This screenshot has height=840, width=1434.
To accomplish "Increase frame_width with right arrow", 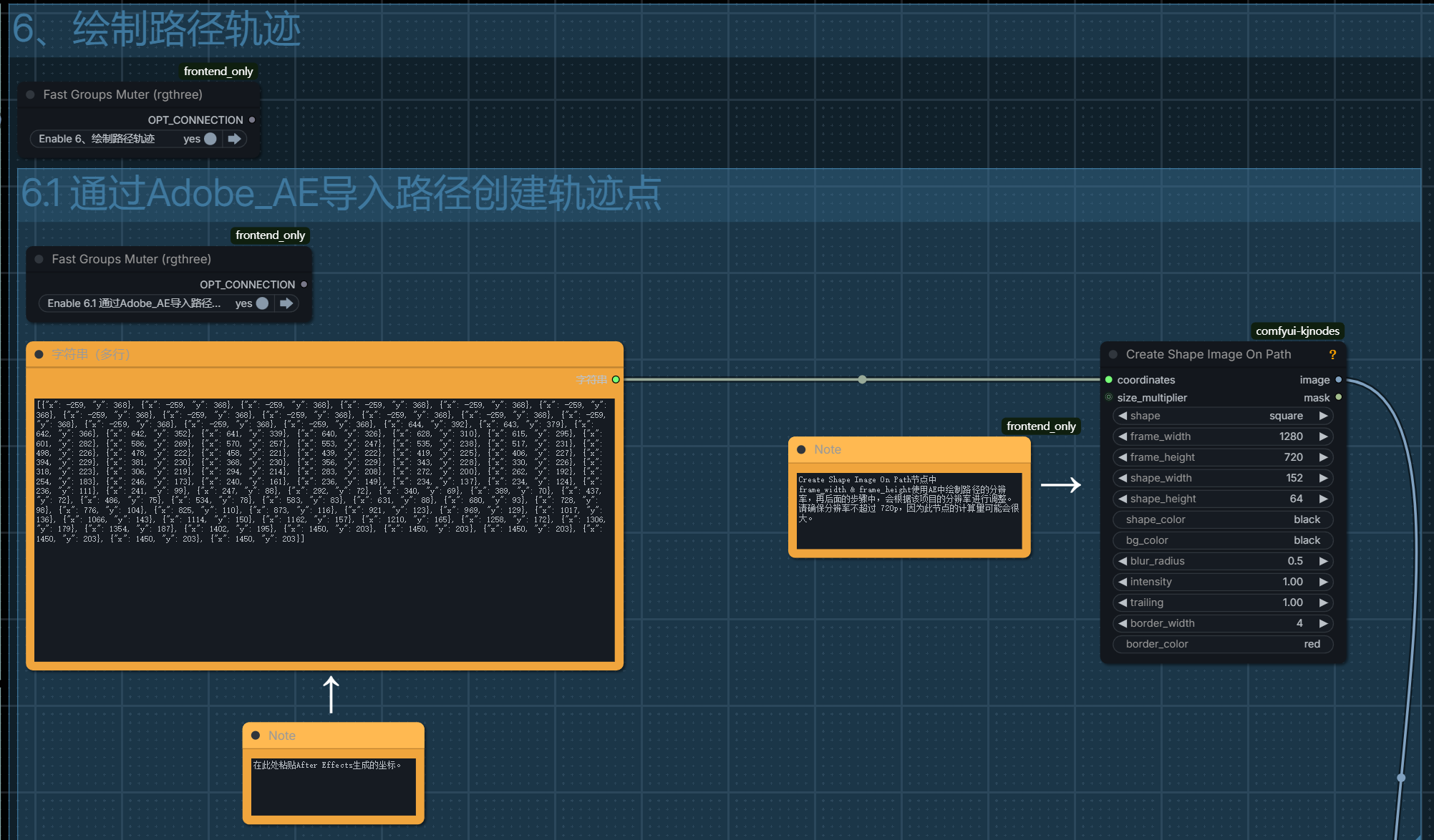I will 1323,436.
